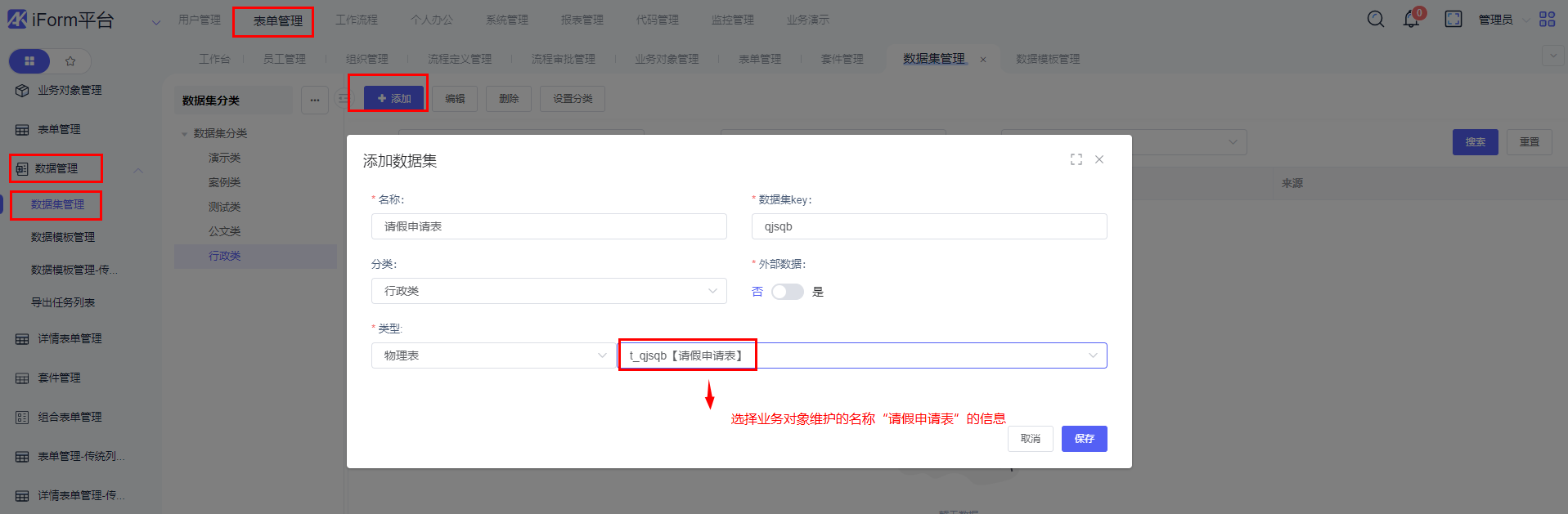1568x514 pixels.
Task: Collapse the 数据集分类 tree node
Action: [x=184, y=134]
